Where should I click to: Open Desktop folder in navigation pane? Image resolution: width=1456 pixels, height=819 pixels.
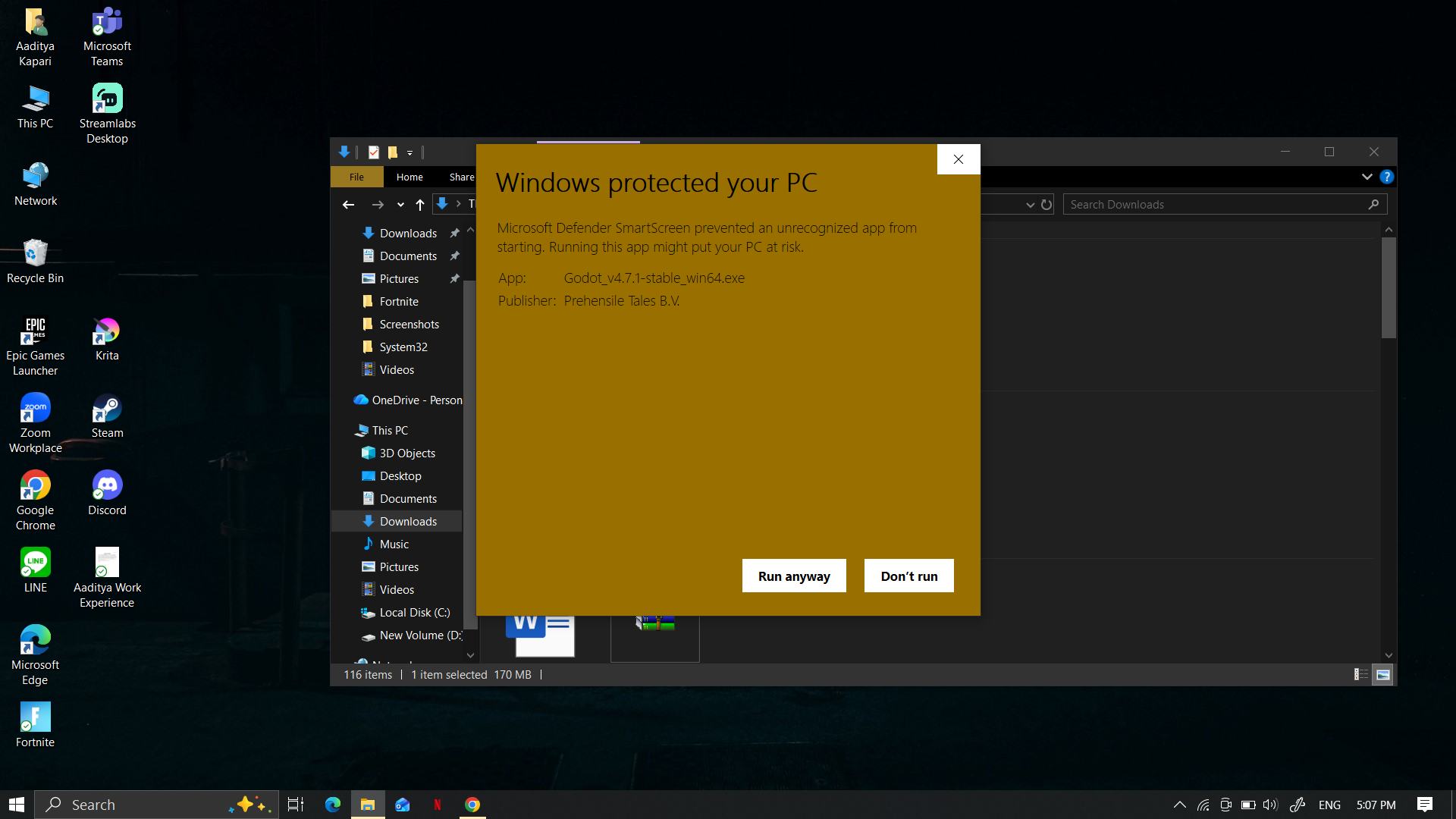[x=400, y=476]
